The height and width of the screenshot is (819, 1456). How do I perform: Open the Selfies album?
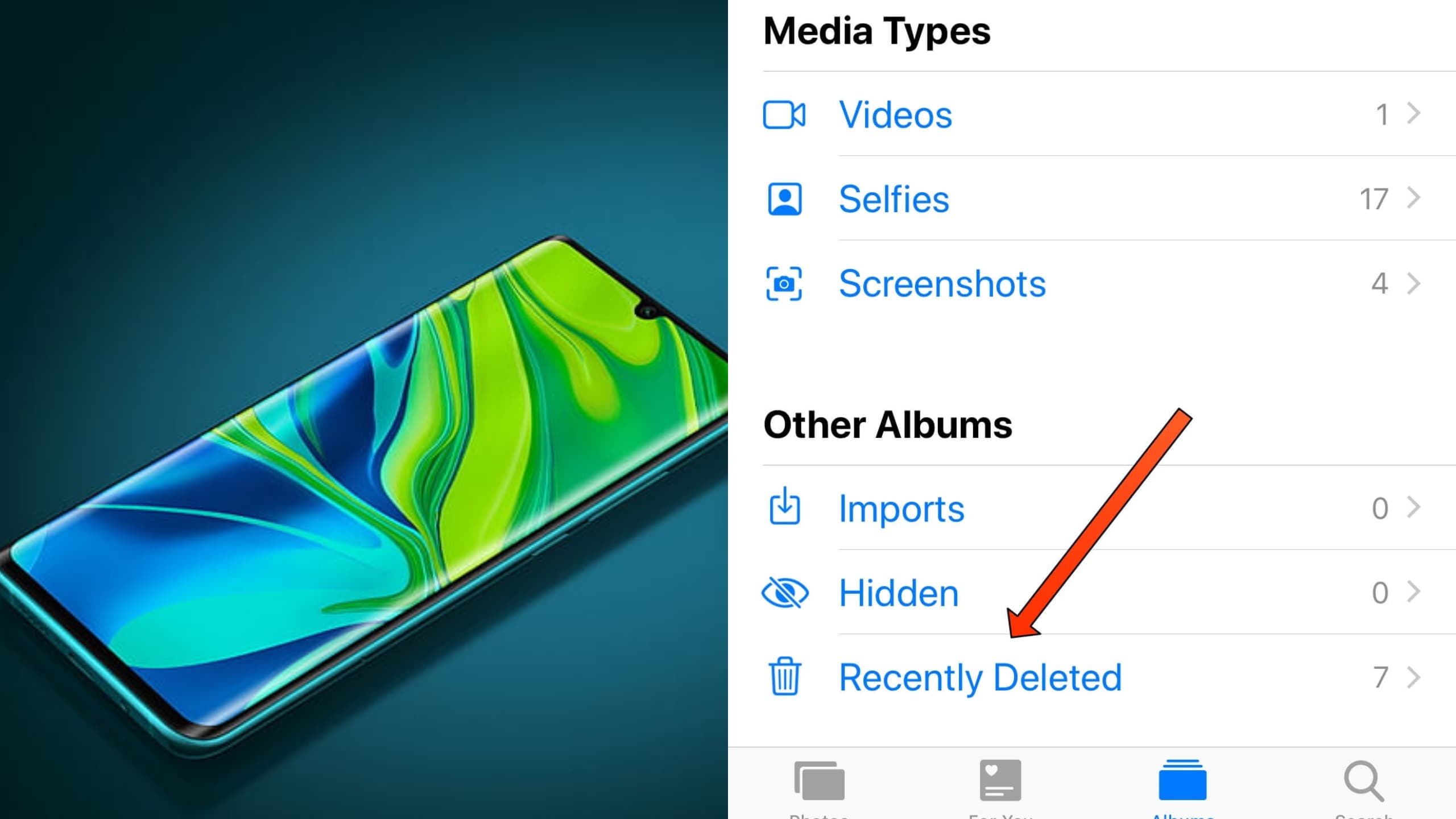tap(893, 198)
